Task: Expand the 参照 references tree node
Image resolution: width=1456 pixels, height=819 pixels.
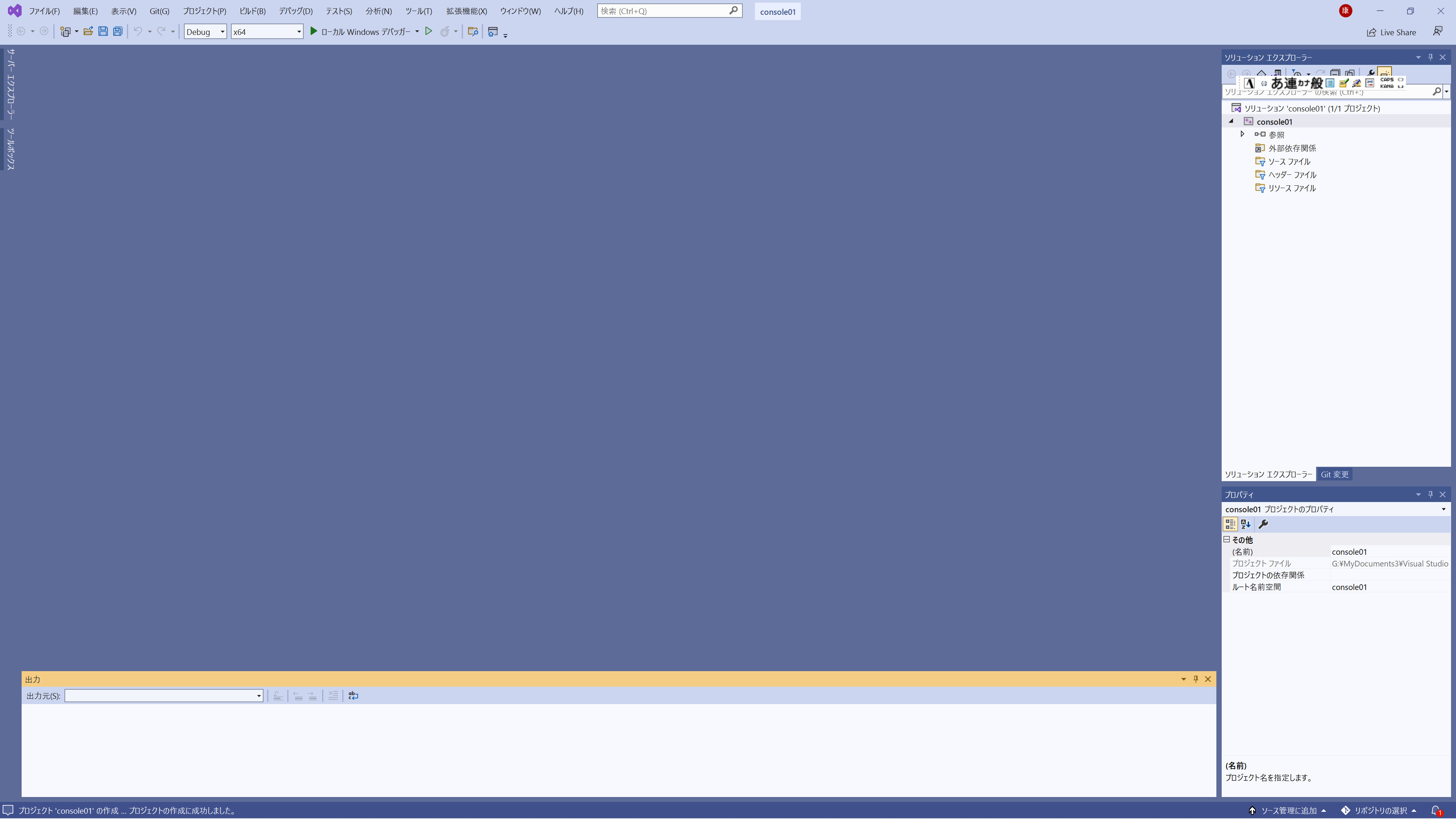Action: pyautogui.click(x=1243, y=135)
